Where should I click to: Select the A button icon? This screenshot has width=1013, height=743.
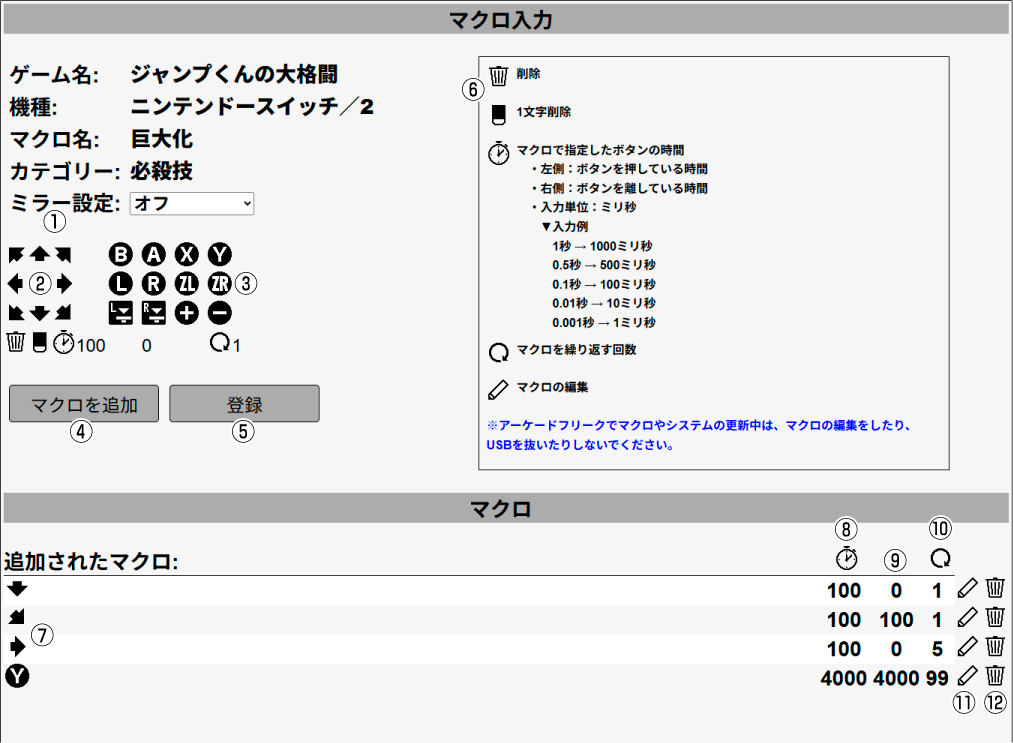click(151, 254)
